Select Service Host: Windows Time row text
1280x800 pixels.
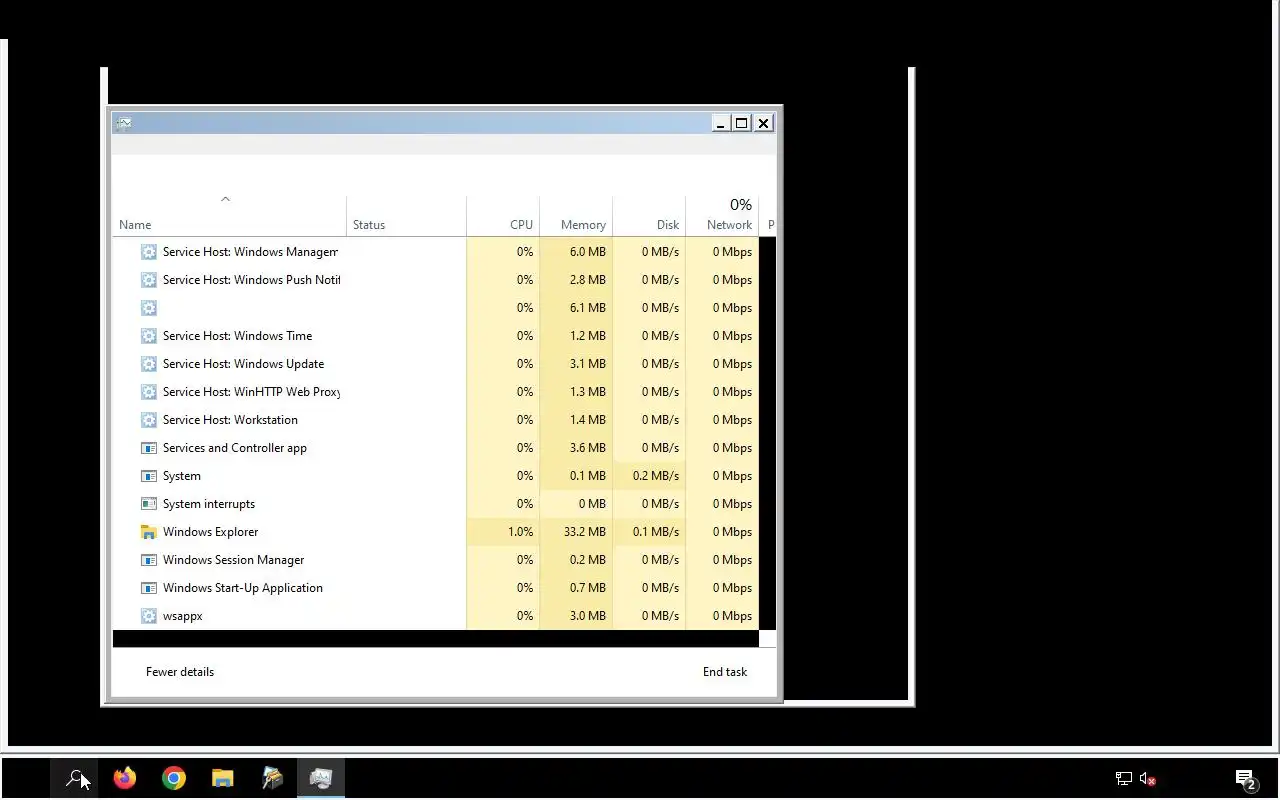tap(237, 336)
